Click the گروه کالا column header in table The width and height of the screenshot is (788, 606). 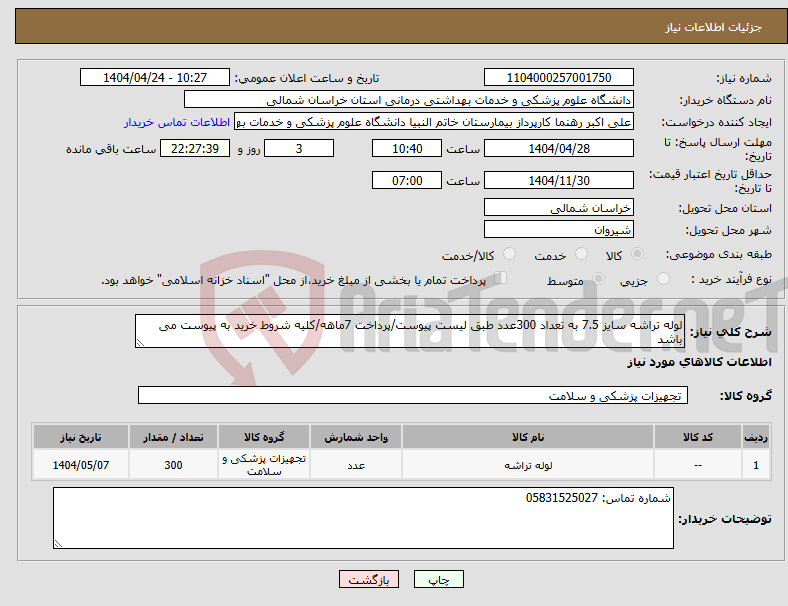(264, 437)
